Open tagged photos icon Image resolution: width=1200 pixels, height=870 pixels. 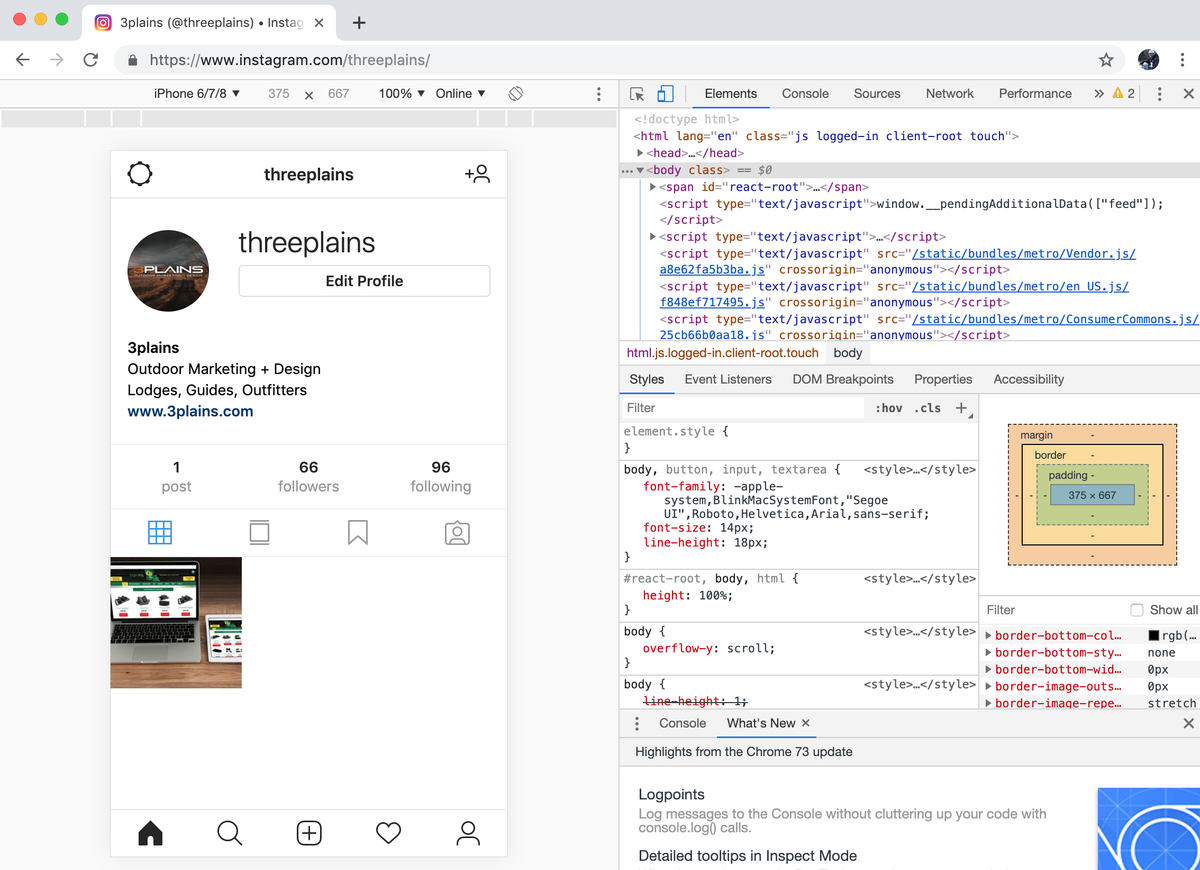457,532
